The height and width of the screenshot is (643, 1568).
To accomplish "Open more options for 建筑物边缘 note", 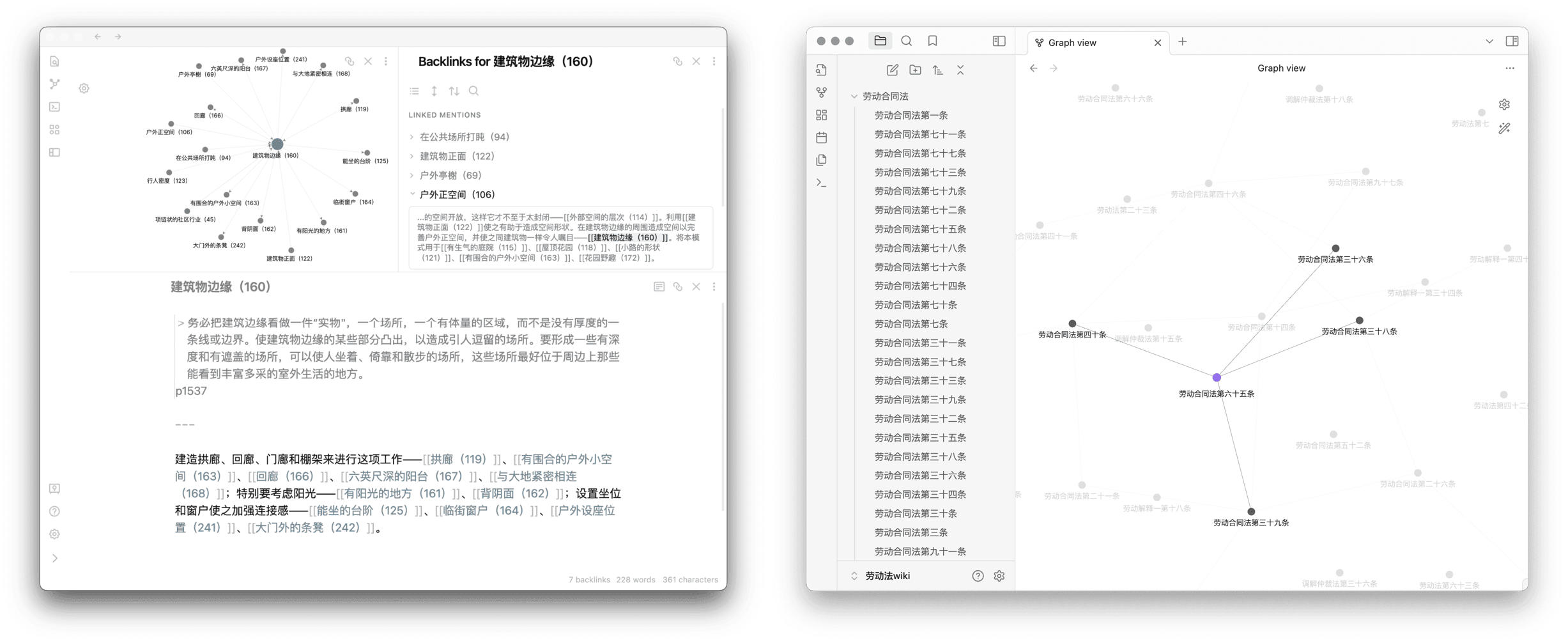I will coord(714,287).
